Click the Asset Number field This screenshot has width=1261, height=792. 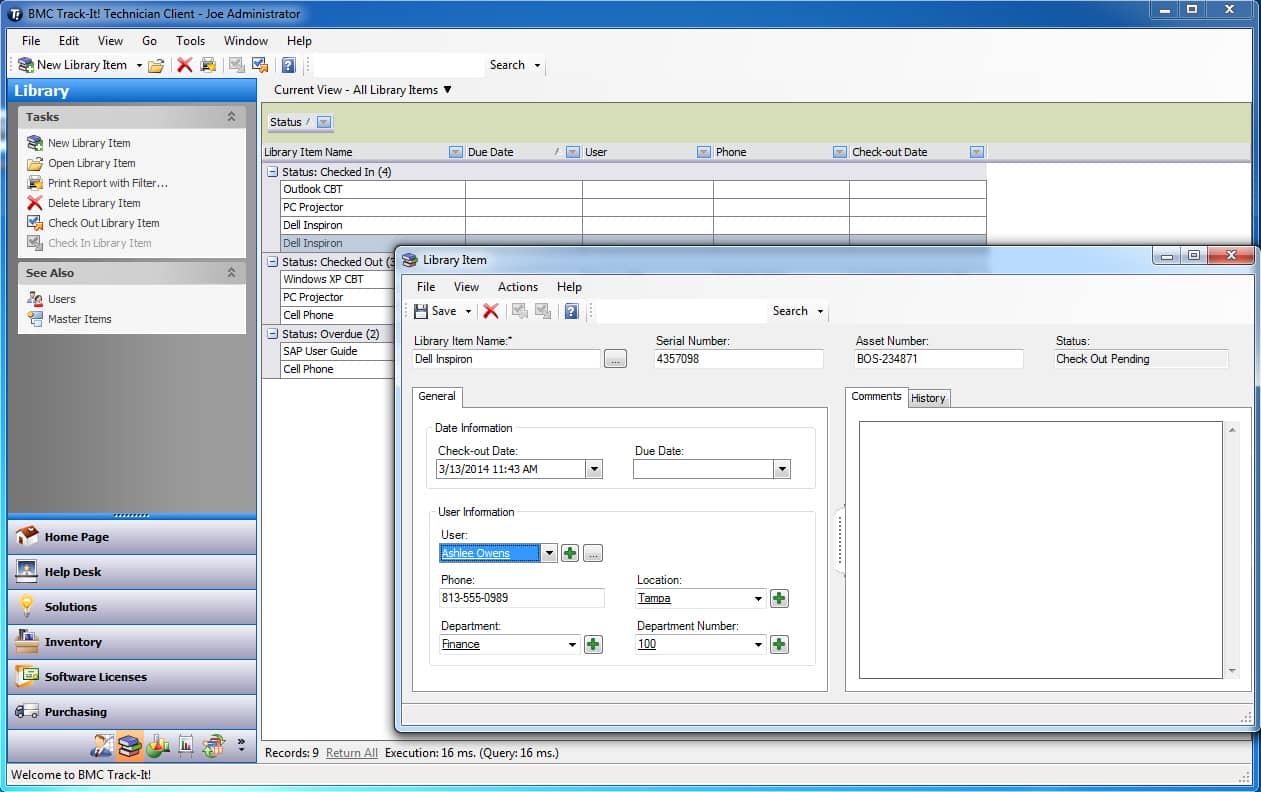pos(939,359)
